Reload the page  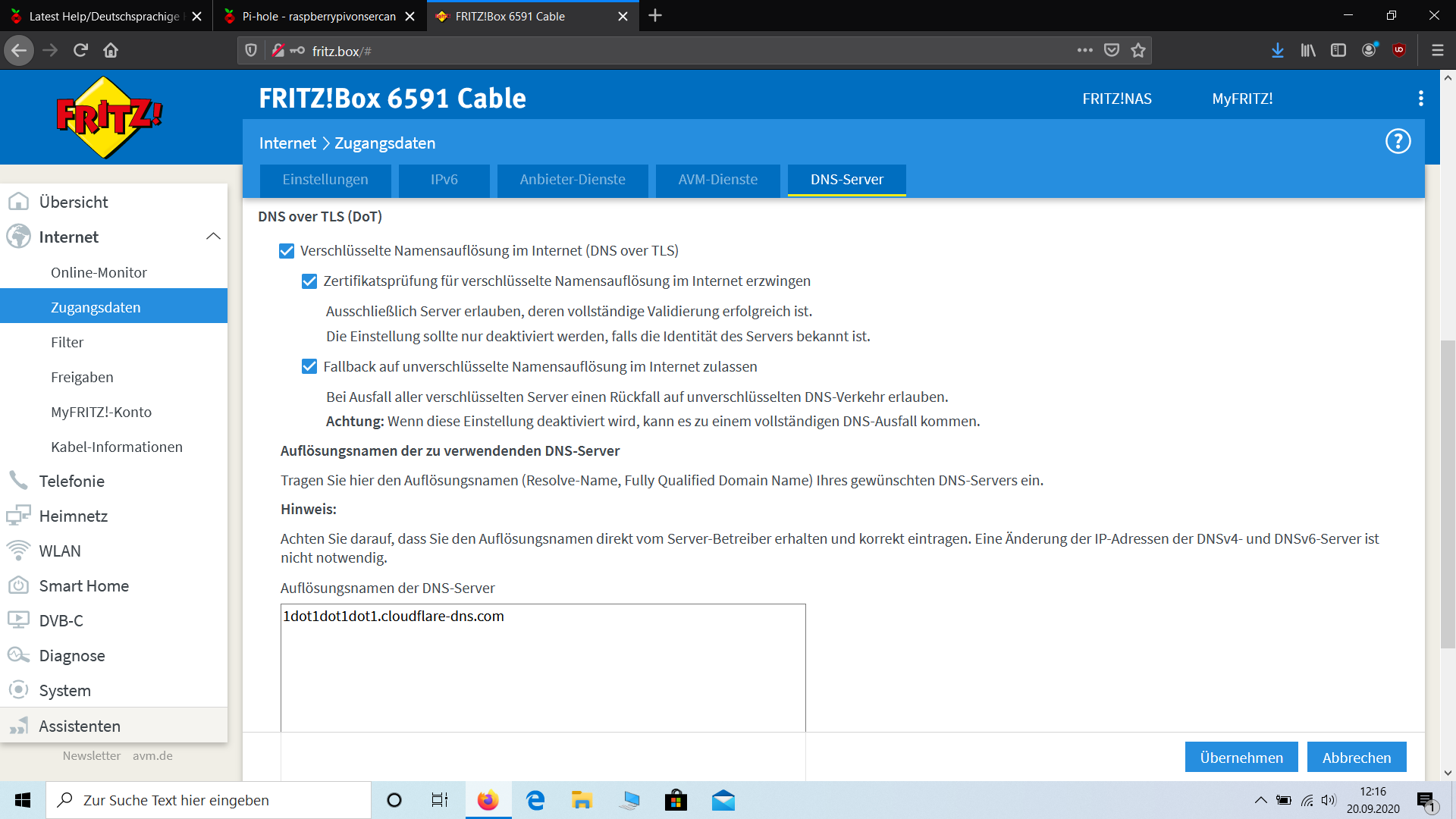tap(80, 51)
